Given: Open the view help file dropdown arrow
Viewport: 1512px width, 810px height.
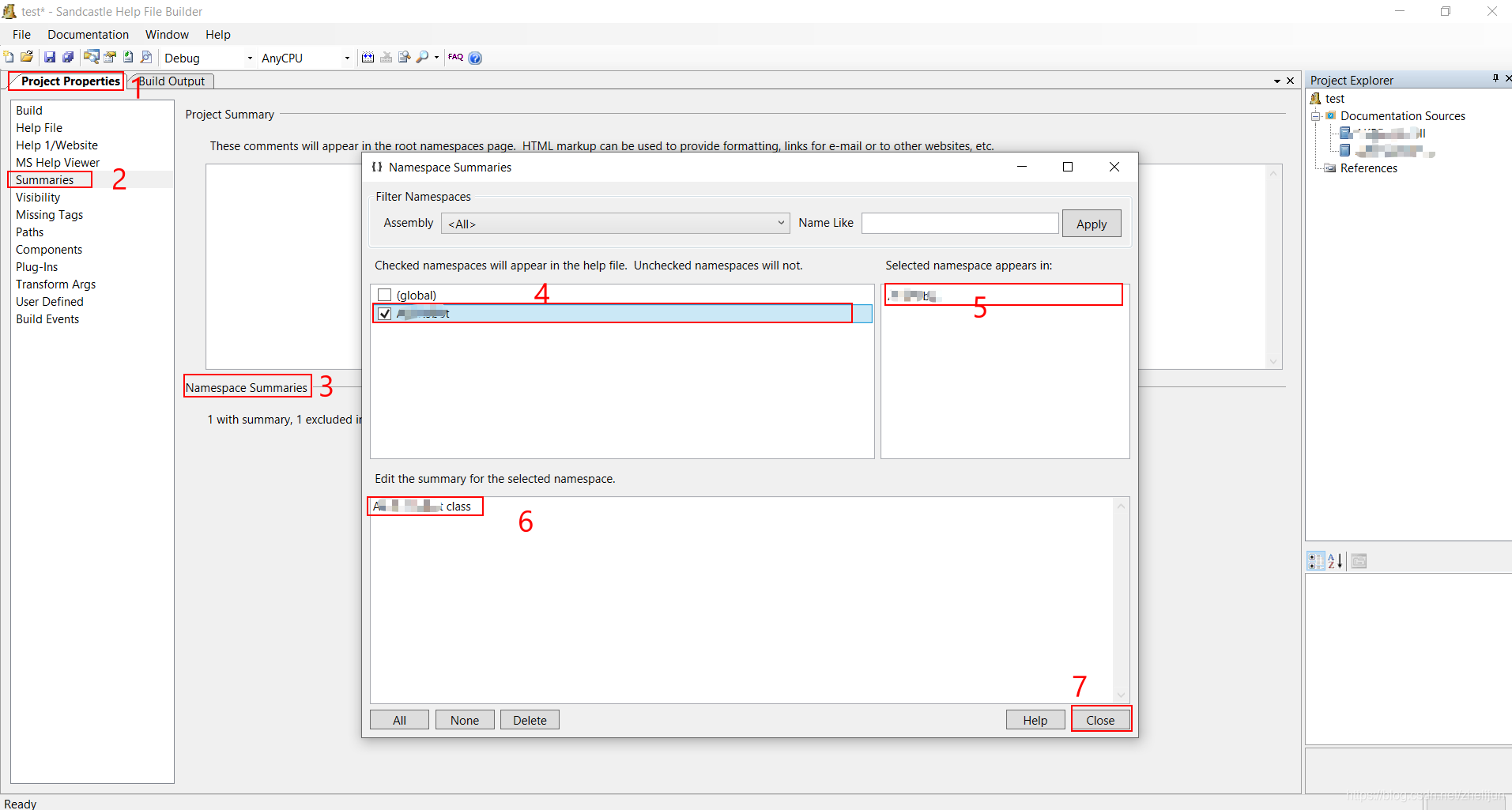Looking at the screenshot, I should [x=436, y=58].
